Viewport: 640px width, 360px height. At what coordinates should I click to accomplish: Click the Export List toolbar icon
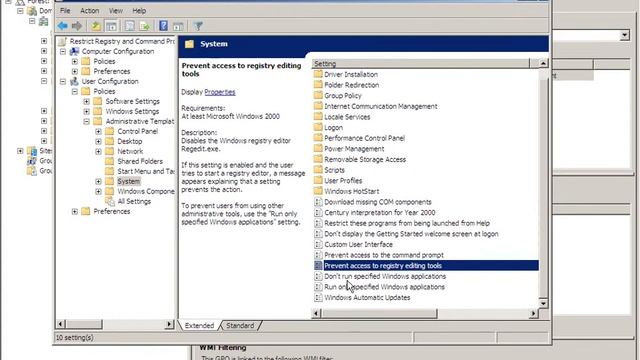(x=144, y=26)
